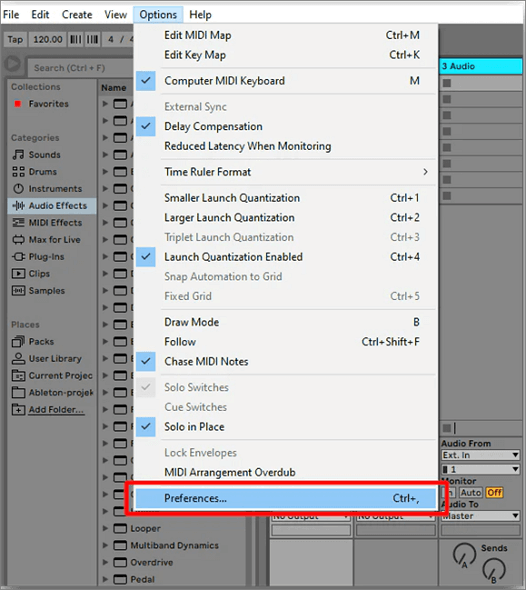This screenshot has height=590, width=526.
Task: Click the Send B knob
Action: (494, 570)
